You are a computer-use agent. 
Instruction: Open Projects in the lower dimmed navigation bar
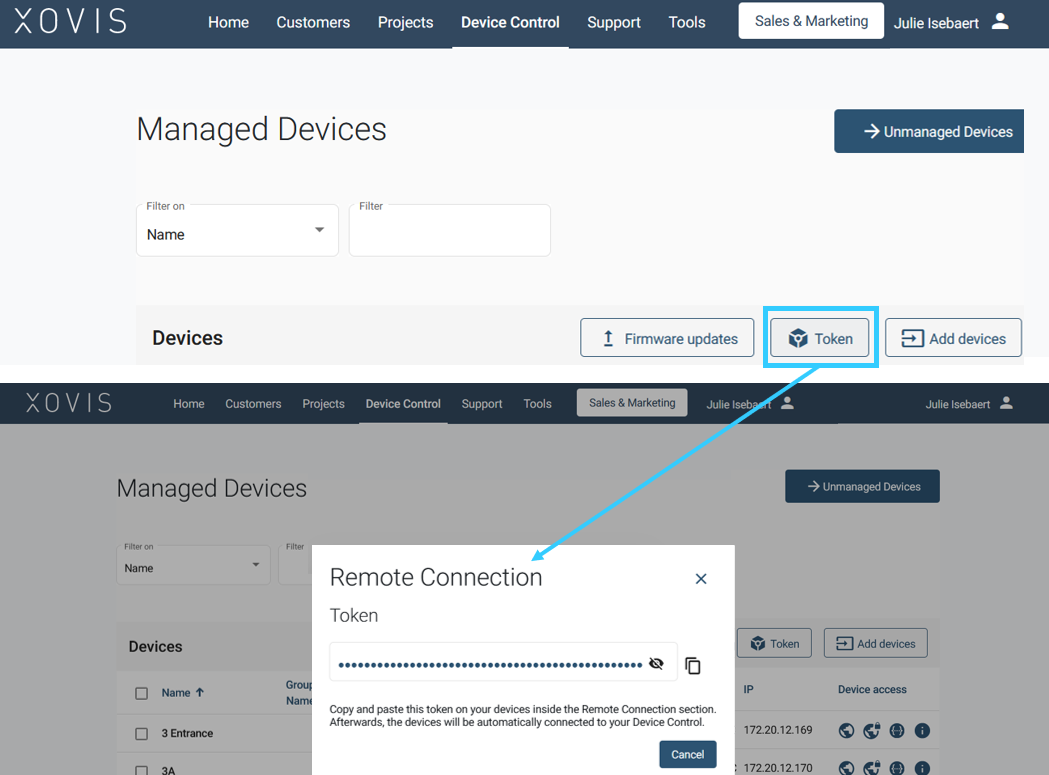pyautogui.click(x=323, y=404)
